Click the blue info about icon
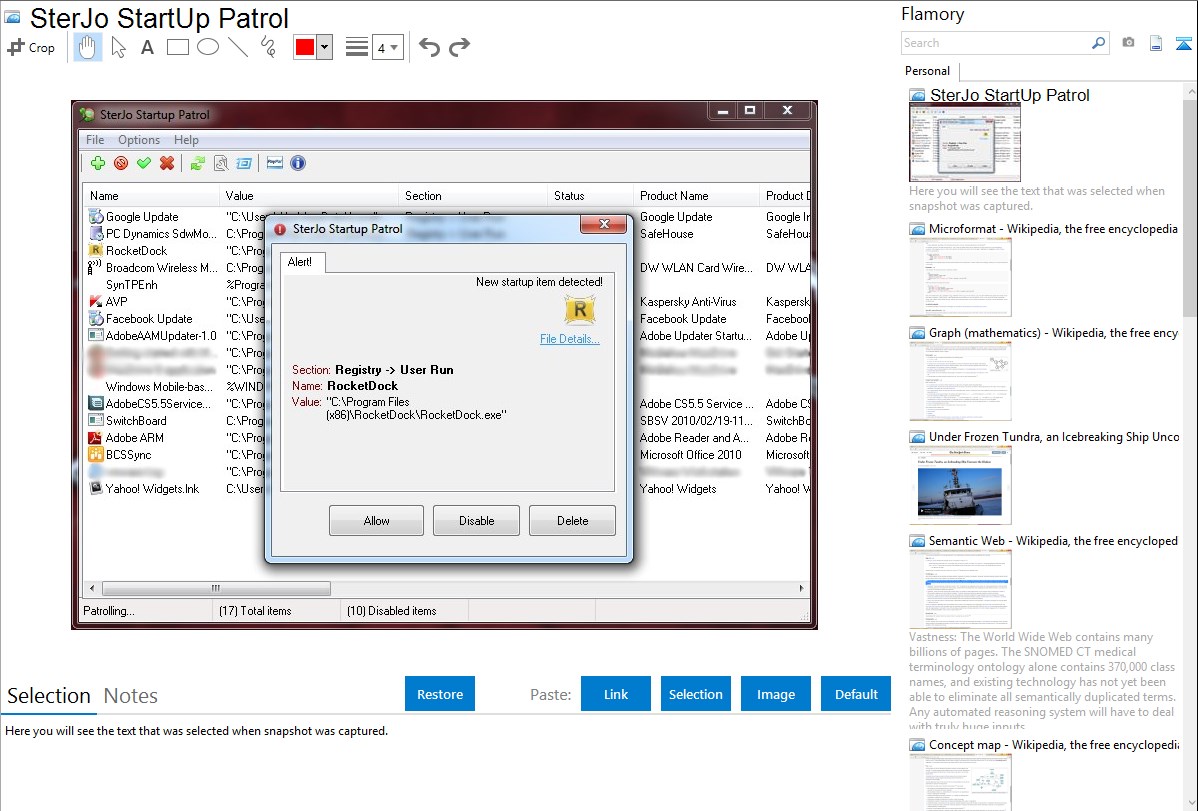This screenshot has height=811, width=1198. [298, 163]
